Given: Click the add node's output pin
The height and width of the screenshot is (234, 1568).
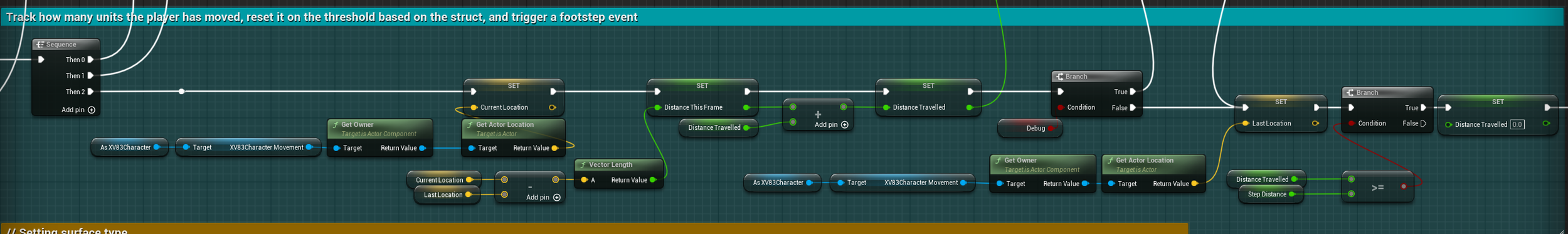Looking at the screenshot, I should [x=843, y=107].
